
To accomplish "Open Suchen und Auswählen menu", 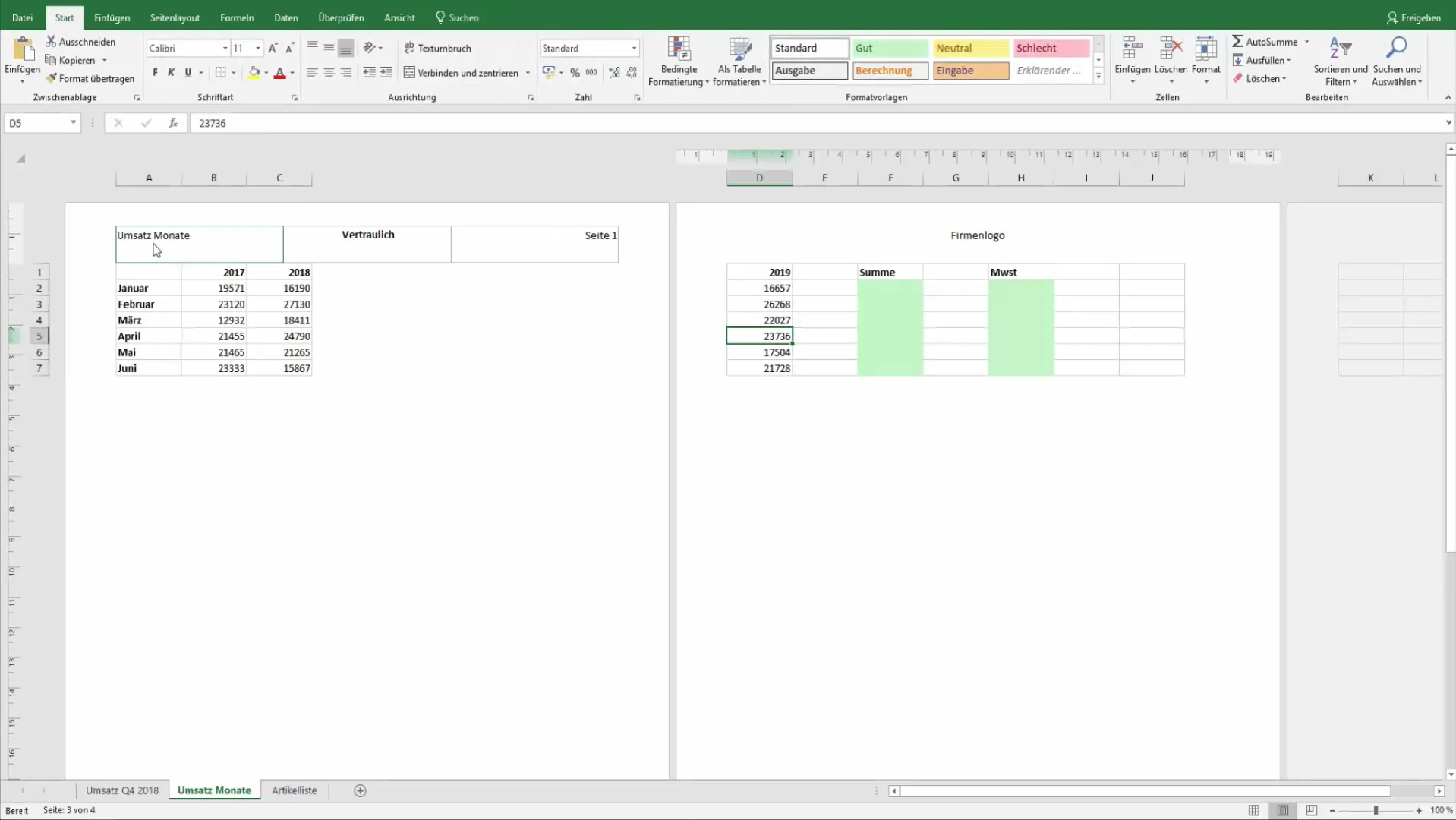I will (x=1397, y=61).
